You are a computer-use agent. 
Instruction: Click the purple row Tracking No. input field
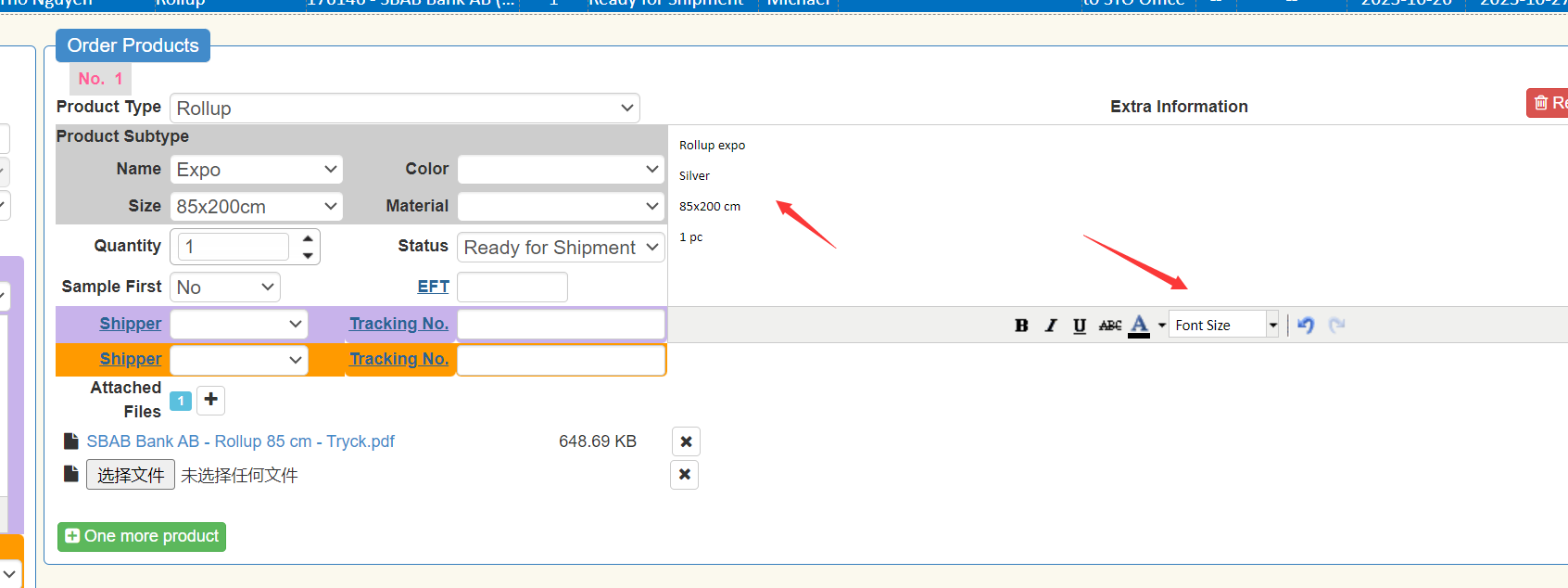pos(561,324)
